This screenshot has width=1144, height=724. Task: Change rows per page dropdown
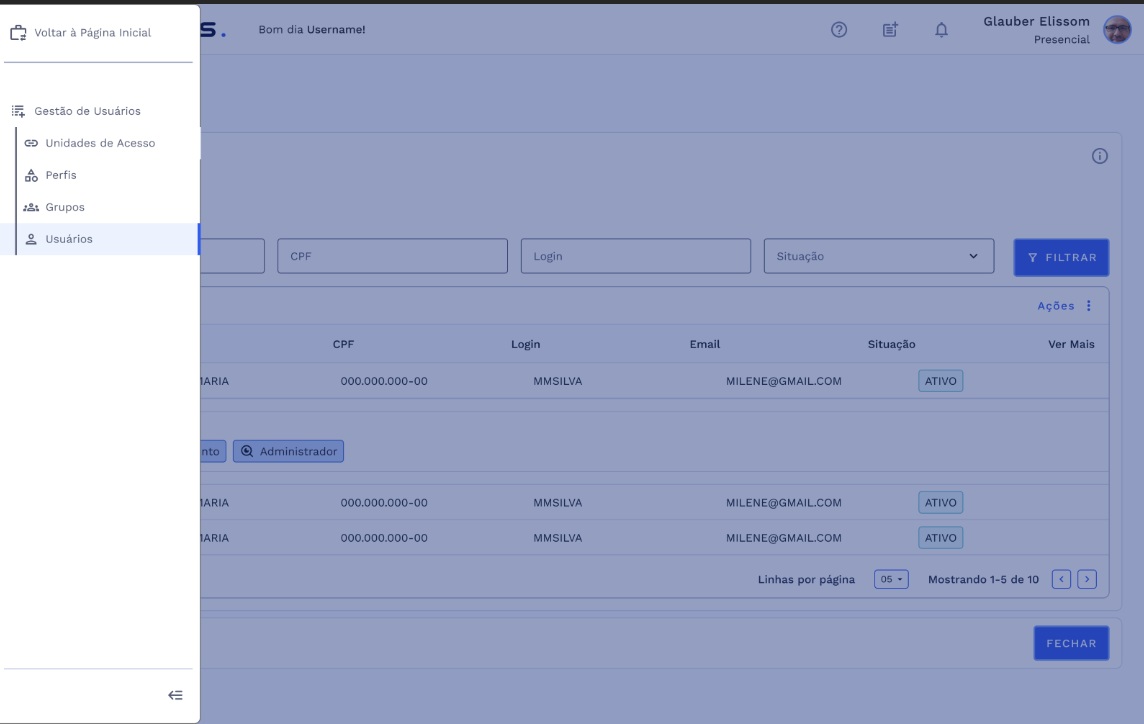click(x=891, y=579)
